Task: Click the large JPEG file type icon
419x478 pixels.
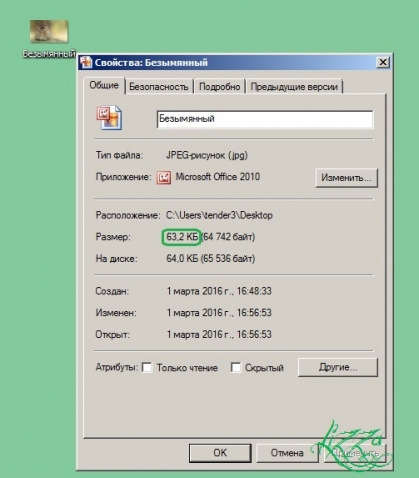Action: (x=109, y=118)
